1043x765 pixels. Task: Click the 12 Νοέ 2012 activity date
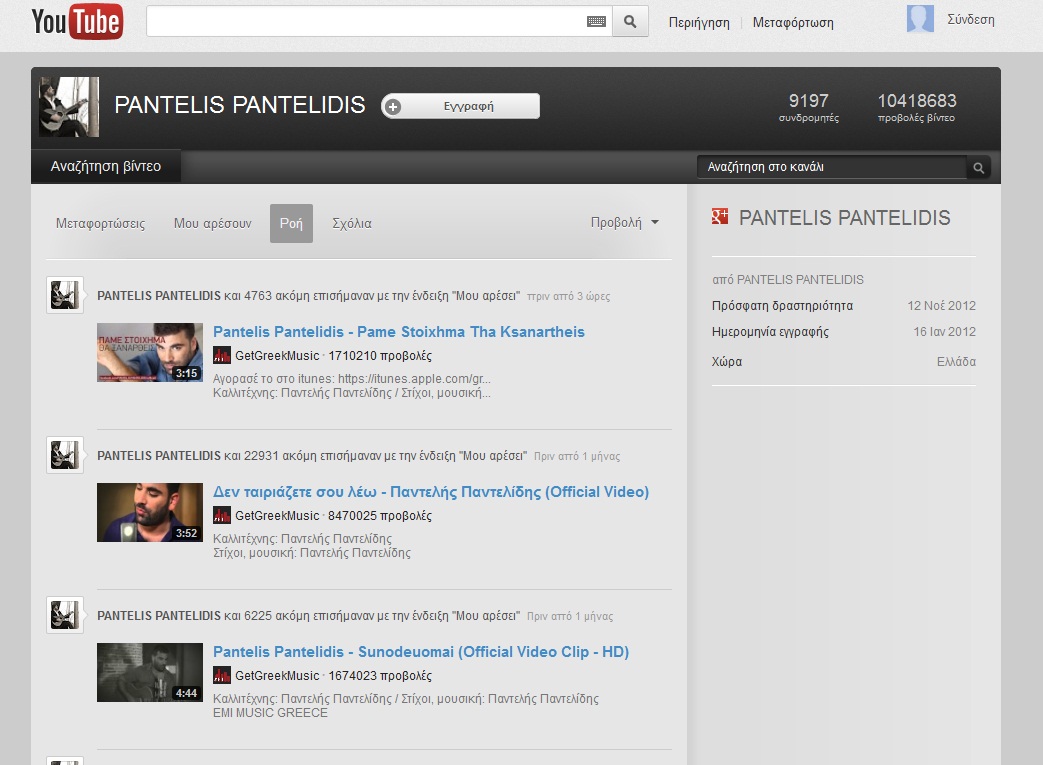pos(941,306)
